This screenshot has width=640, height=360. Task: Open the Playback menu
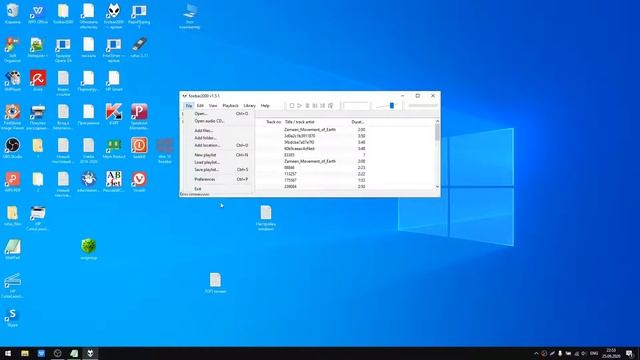[230, 106]
